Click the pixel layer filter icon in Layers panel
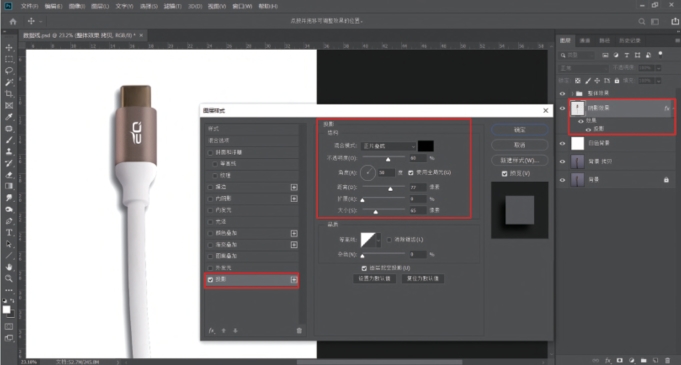Screen dimensions: 681x365 point(606,55)
